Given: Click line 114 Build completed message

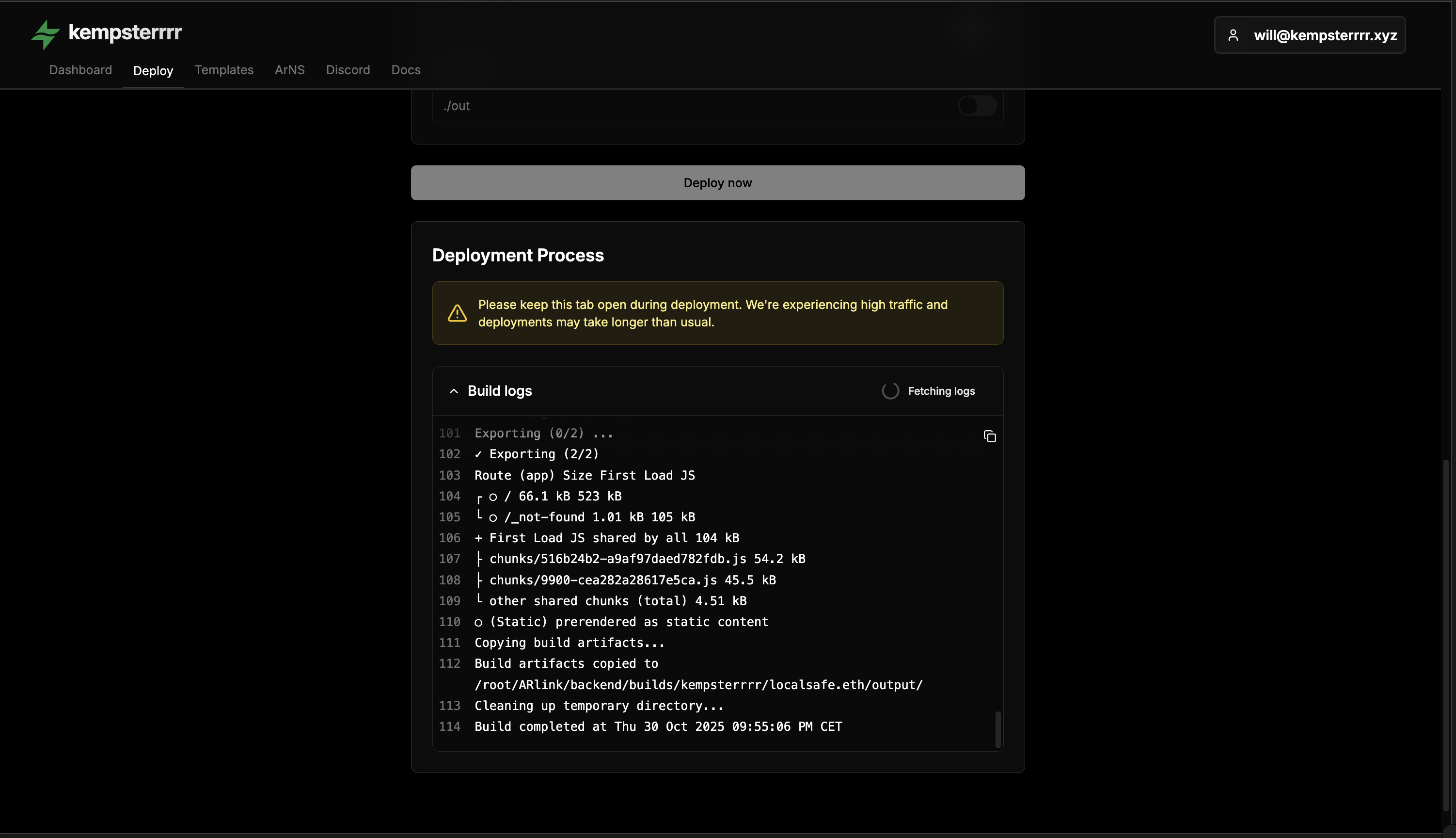Looking at the screenshot, I should click(658, 726).
